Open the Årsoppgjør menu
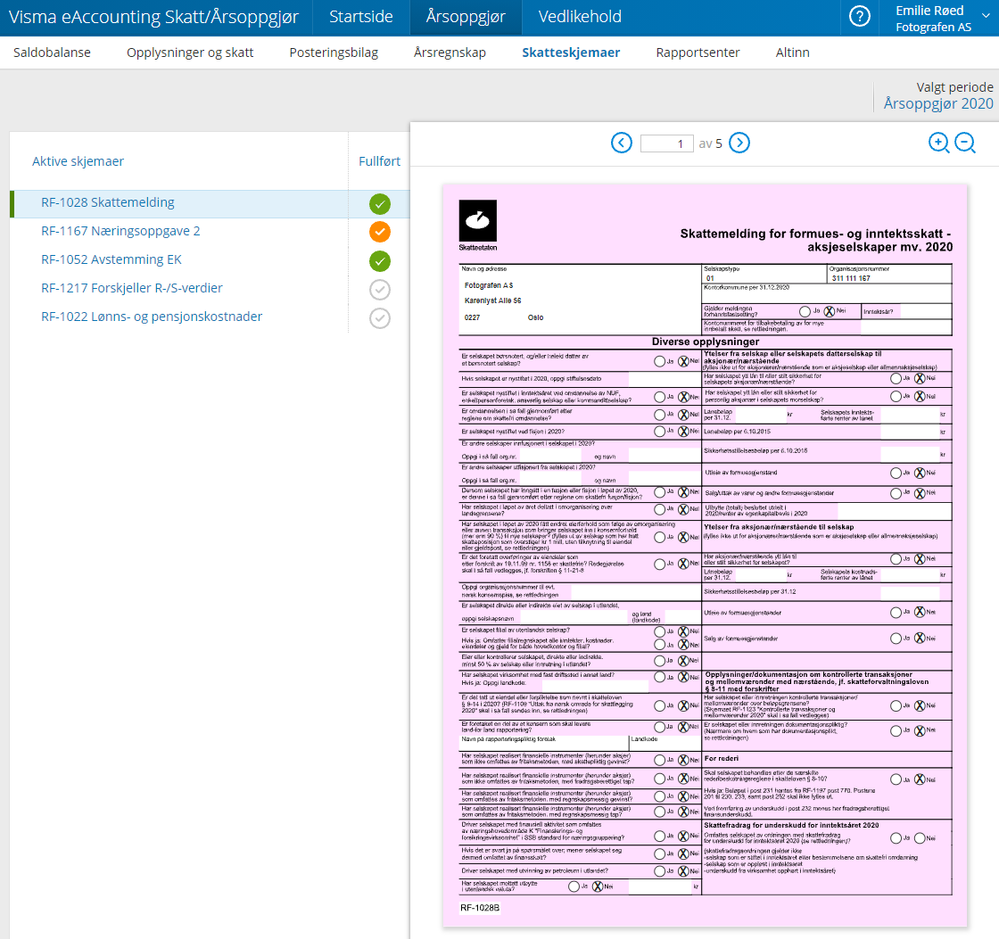The height and width of the screenshot is (939, 999). point(465,17)
